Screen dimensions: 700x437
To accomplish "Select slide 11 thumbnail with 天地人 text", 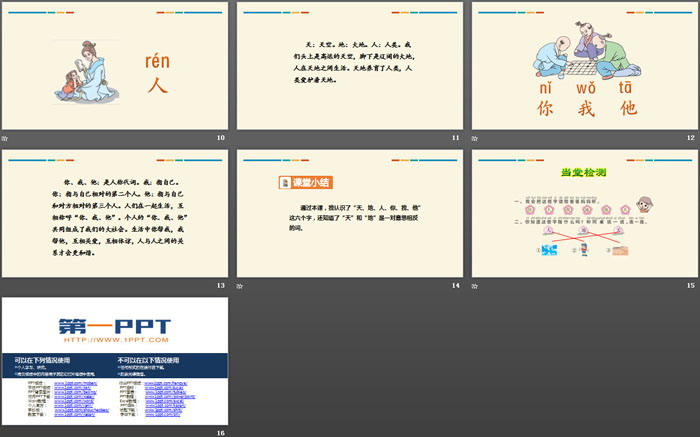I will pos(350,66).
